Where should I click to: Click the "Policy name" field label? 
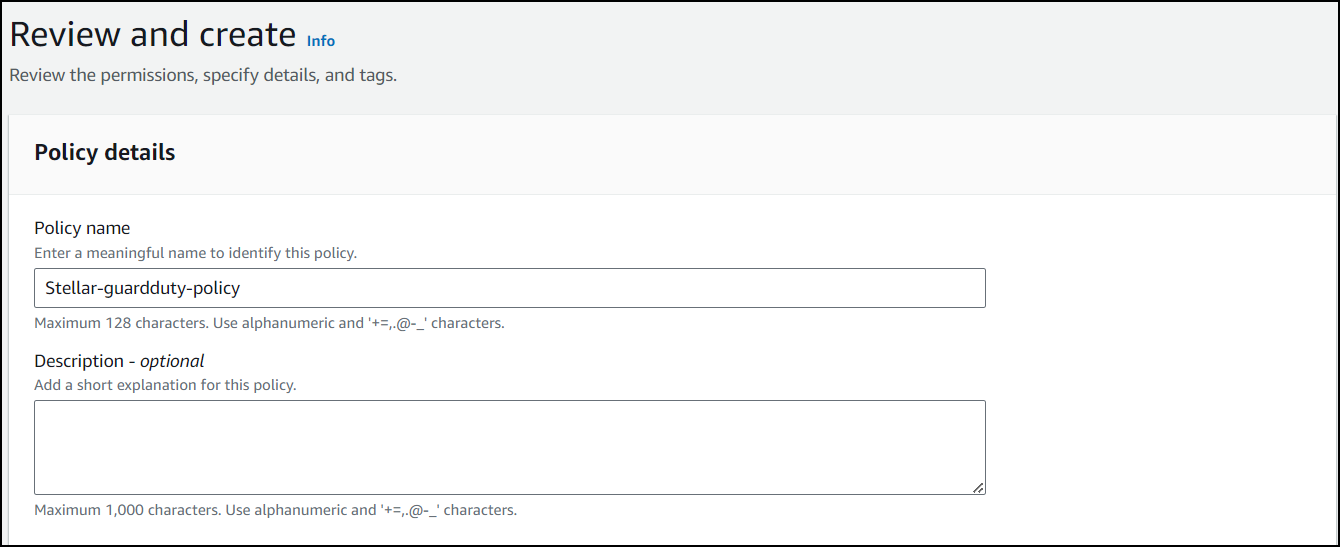point(82,229)
